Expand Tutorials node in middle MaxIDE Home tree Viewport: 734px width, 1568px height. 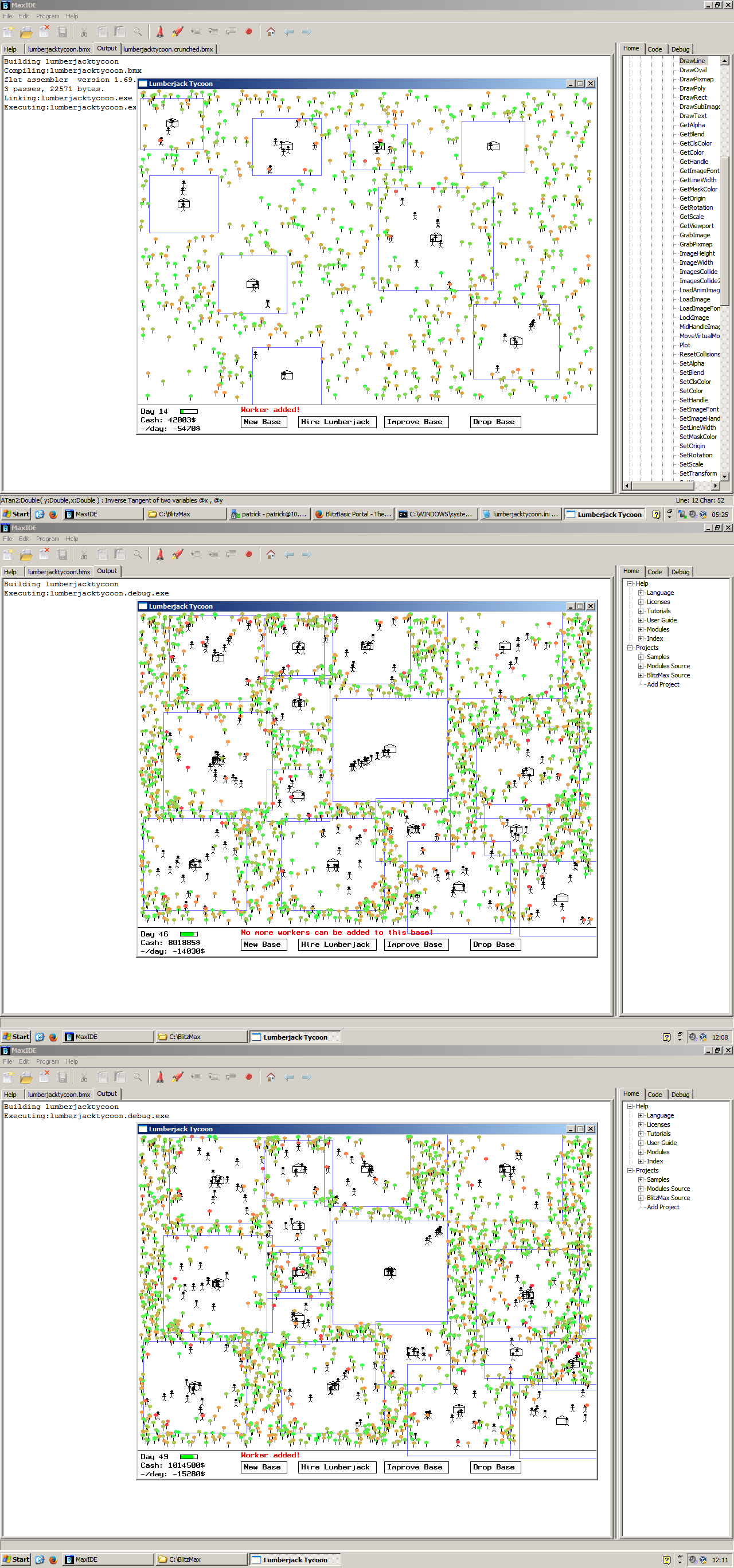641,611
